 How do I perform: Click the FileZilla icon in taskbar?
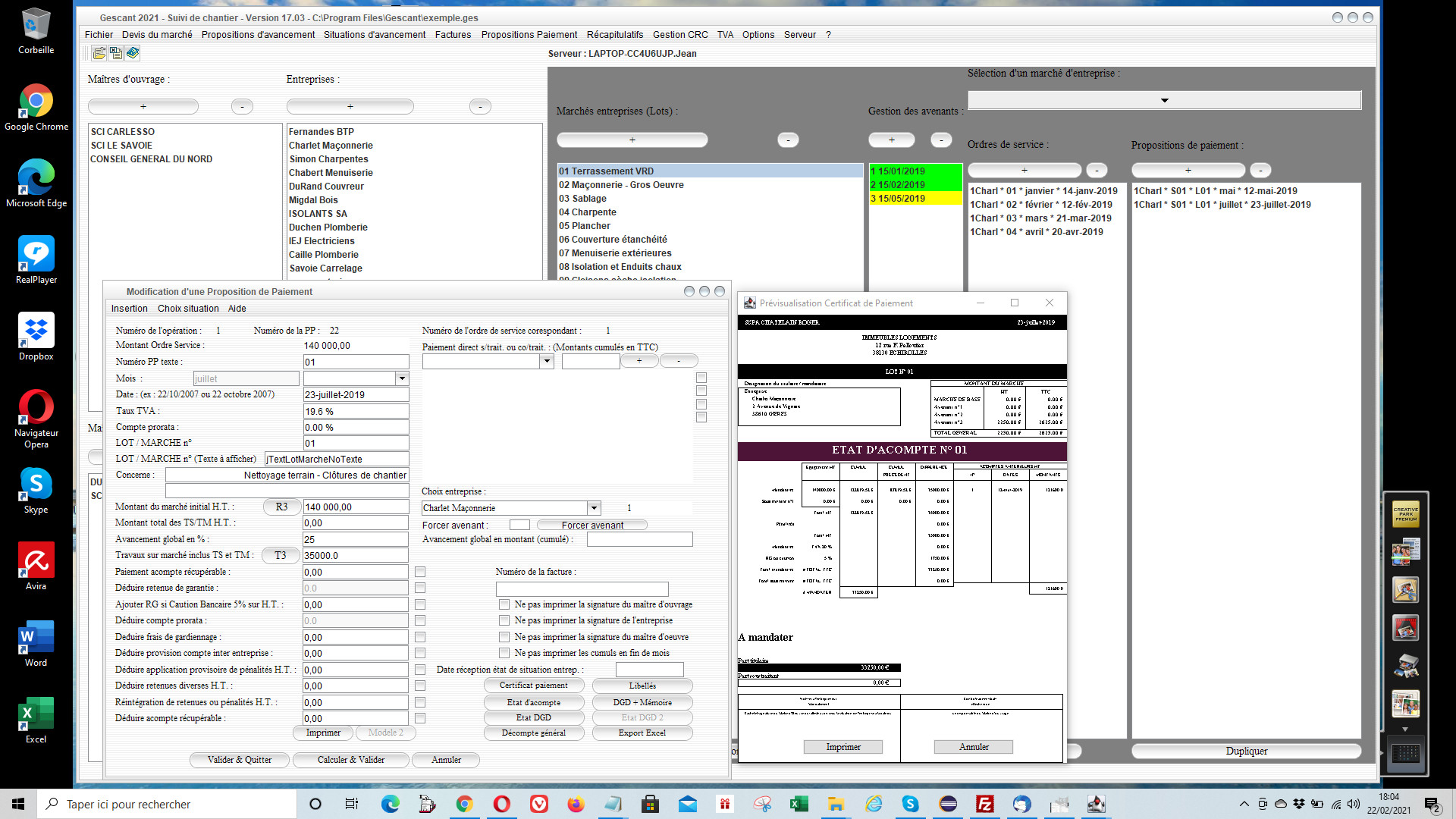click(985, 804)
